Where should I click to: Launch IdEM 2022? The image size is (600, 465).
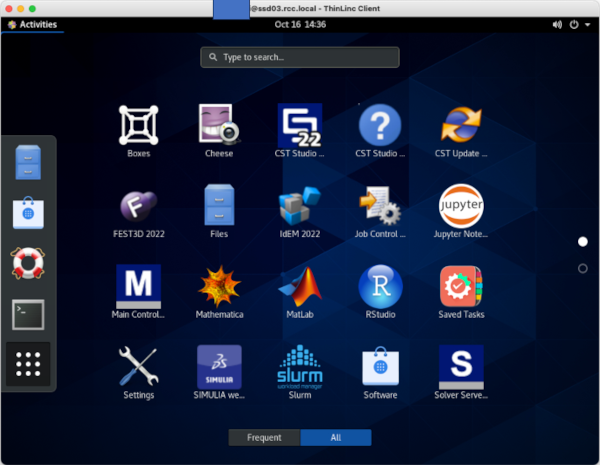click(299, 206)
